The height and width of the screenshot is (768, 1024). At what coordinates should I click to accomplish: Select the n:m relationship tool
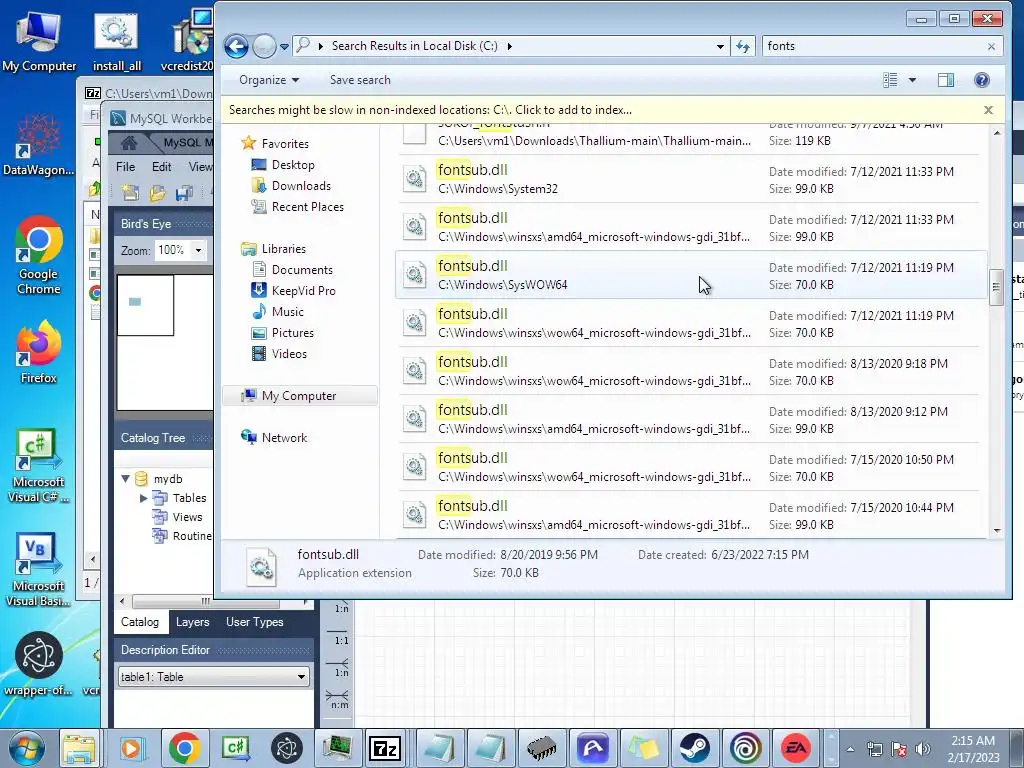[340, 698]
